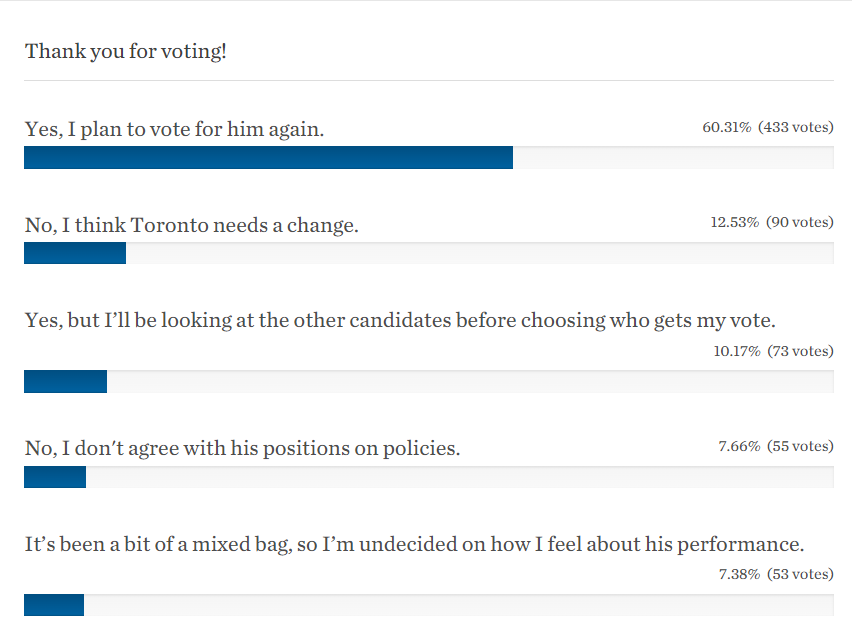This screenshot has height=629, width=852.
Task: Click the blue 10.17% result bar
Action: 65,381
